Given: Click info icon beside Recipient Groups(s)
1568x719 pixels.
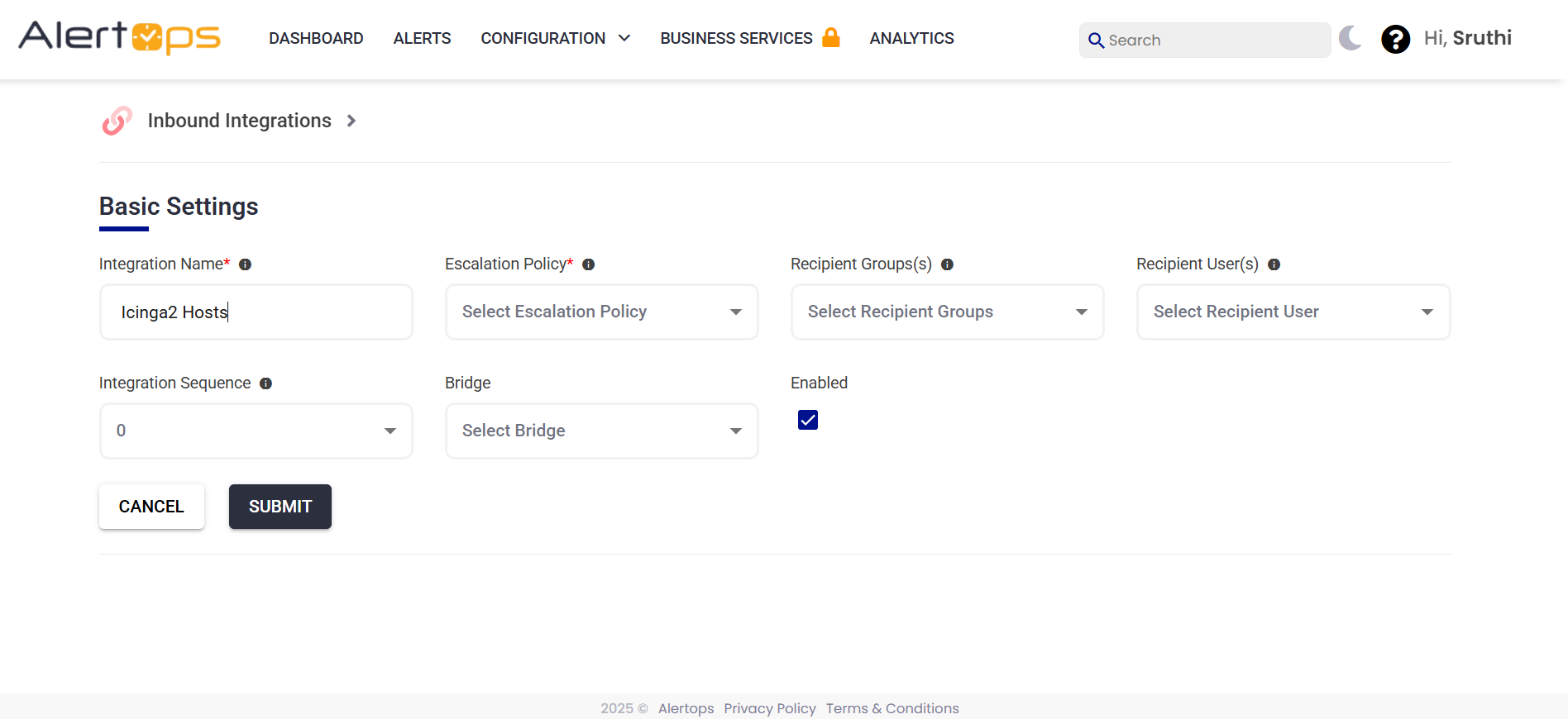Looking at the screenshot, I should [x=947, y=264].
